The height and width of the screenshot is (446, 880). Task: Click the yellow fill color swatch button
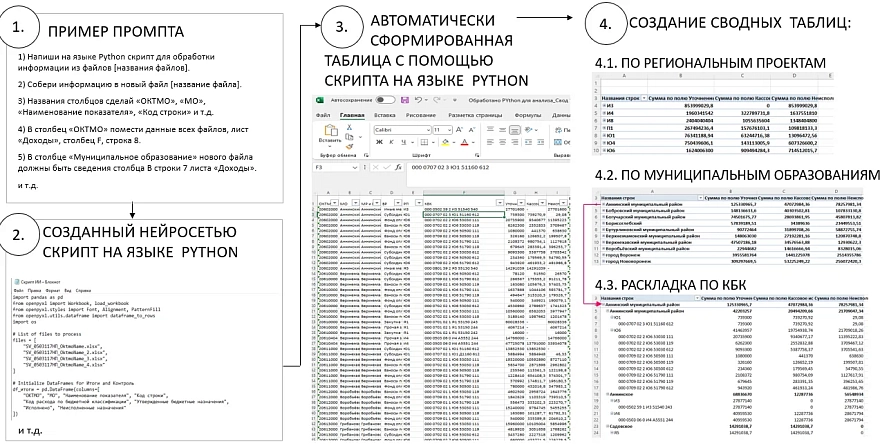tap(445, 142)
